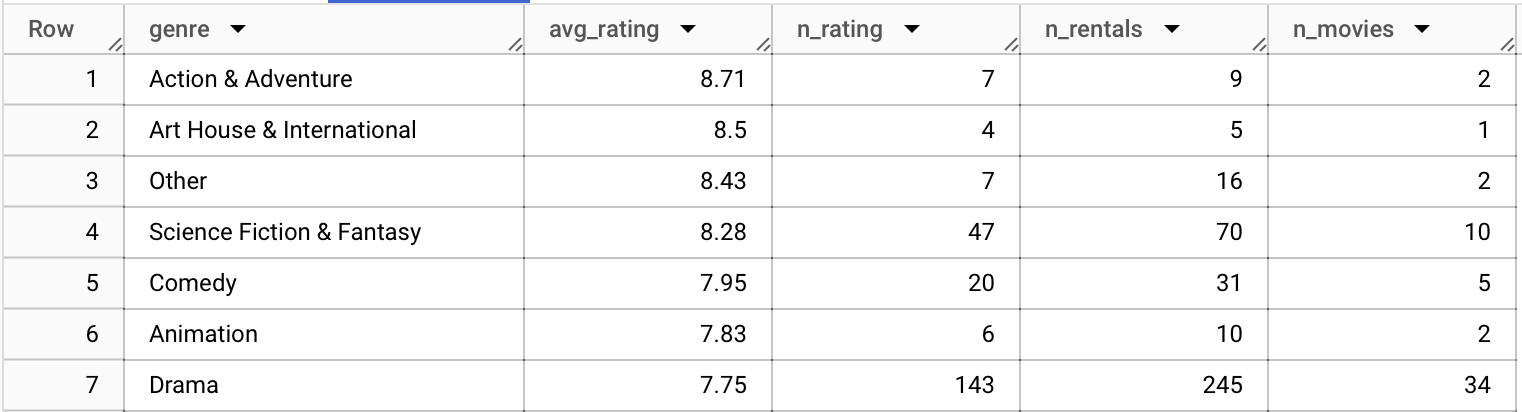This screenshot has height=412, width=1522.
Task: Click the n_movies column resize handle icon
Action: pos(1507,44)
